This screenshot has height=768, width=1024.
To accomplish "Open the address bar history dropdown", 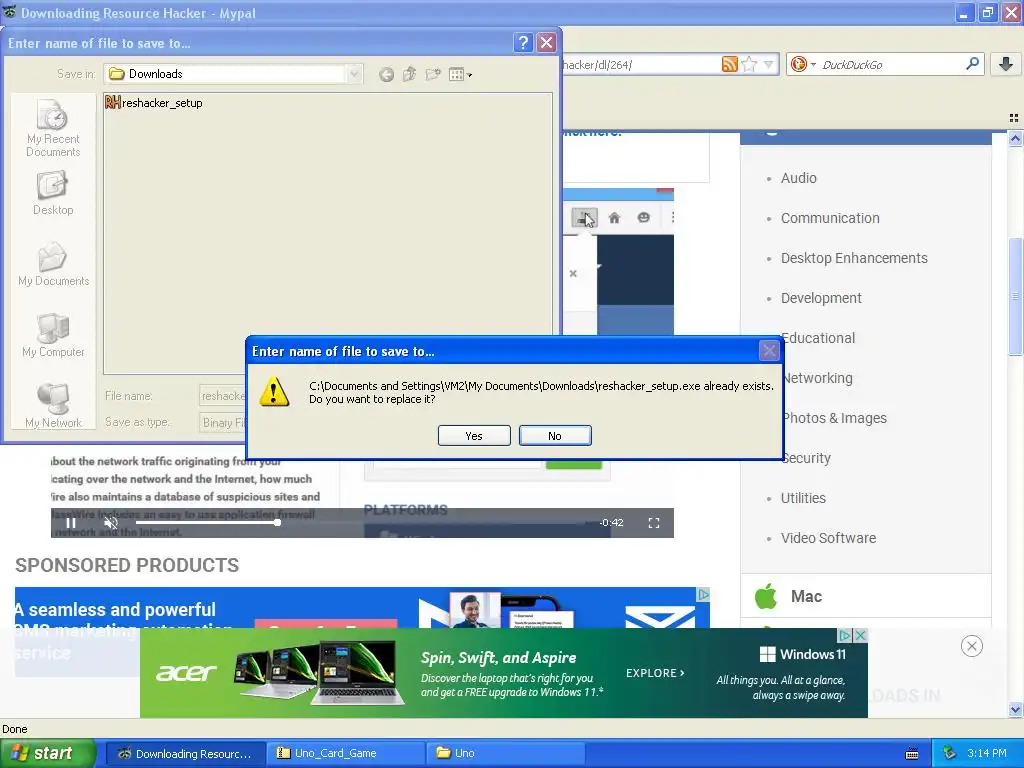I will click(769, 64).
